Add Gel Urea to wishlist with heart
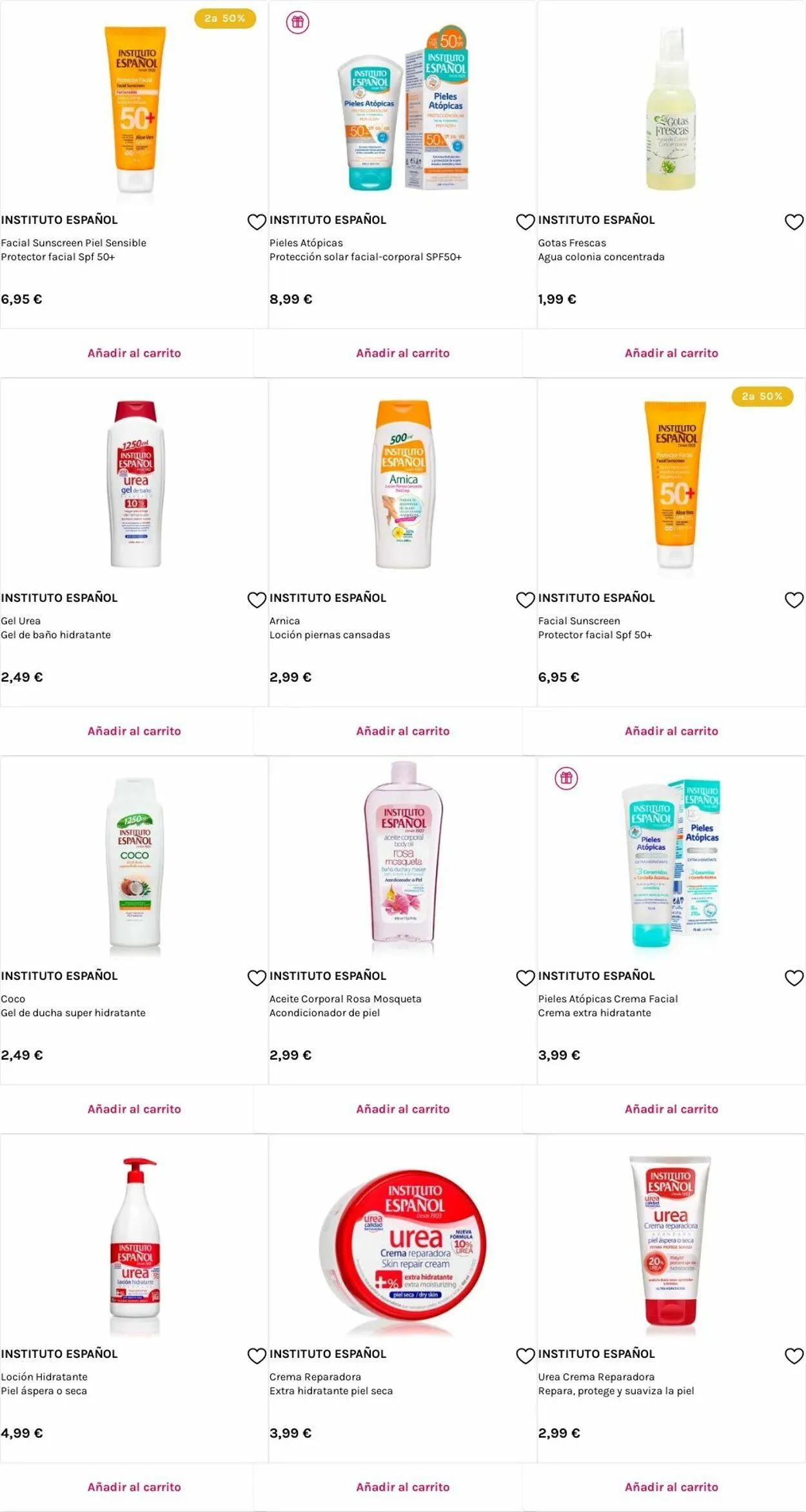 [x=257, y=600]
